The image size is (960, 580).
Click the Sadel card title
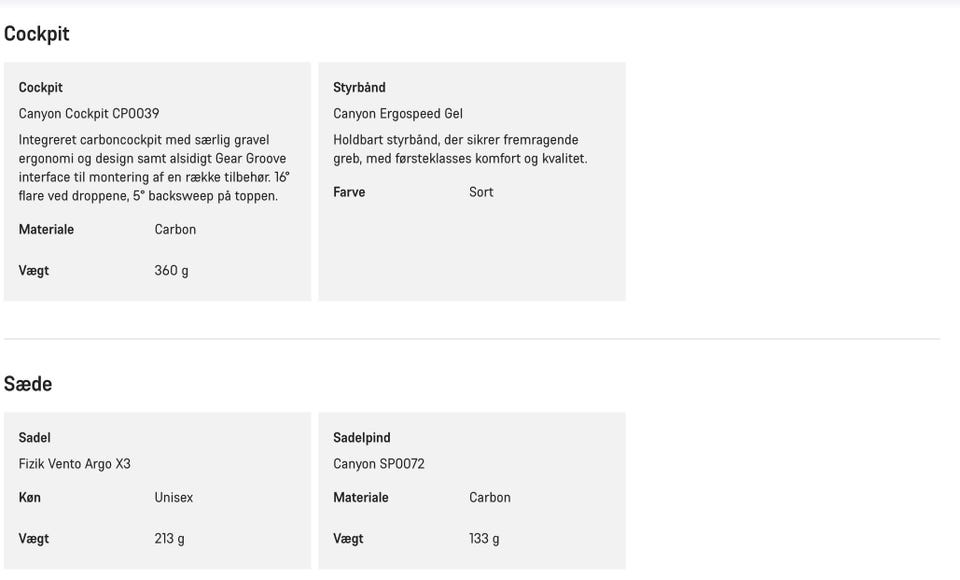[35, 438]
